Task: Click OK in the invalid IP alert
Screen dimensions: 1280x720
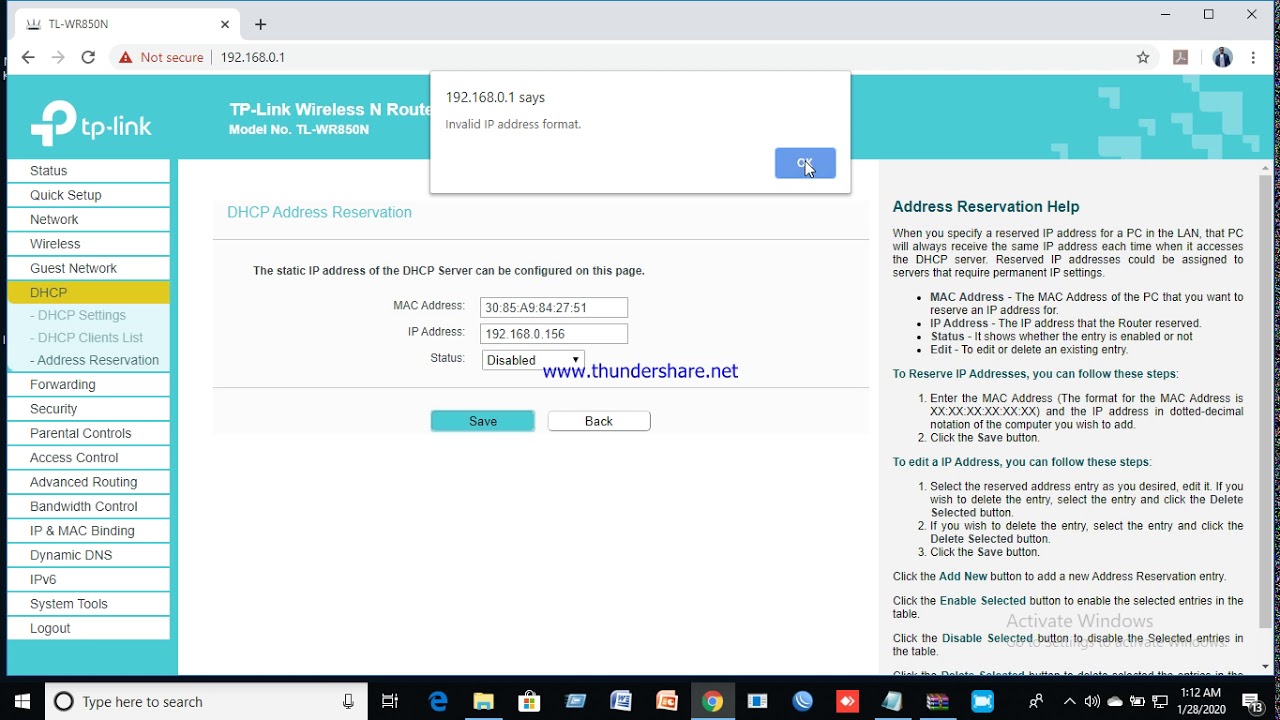Action: point(805,163)
